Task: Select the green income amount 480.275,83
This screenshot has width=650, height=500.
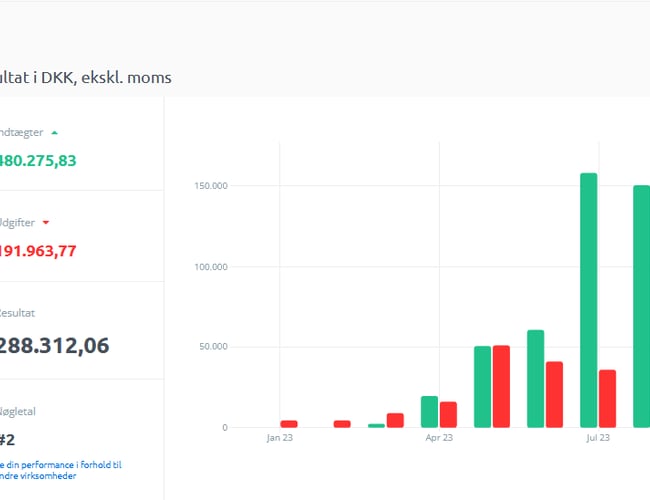Action: (38, 160)
